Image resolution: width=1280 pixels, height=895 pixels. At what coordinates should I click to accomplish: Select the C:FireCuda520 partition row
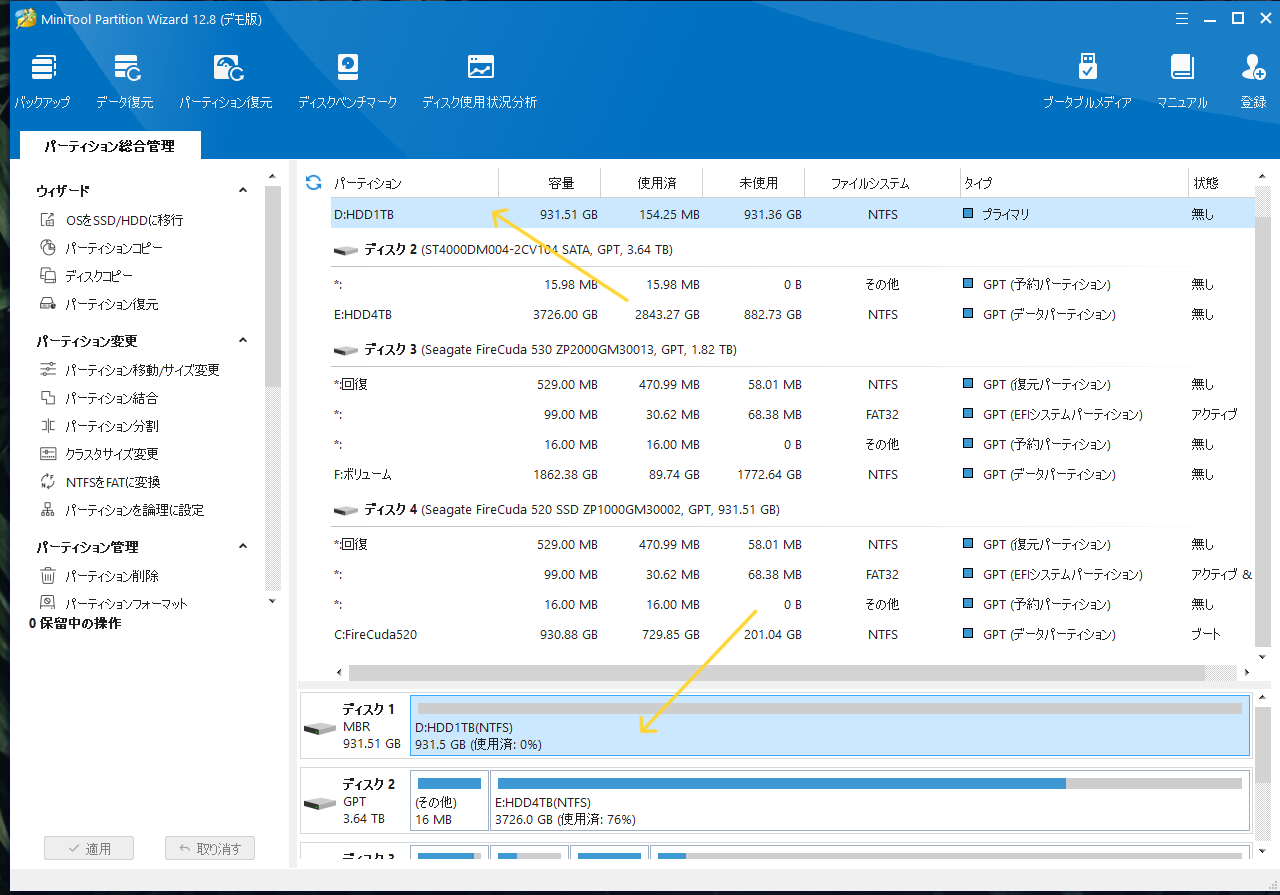[x=793, y=634]
